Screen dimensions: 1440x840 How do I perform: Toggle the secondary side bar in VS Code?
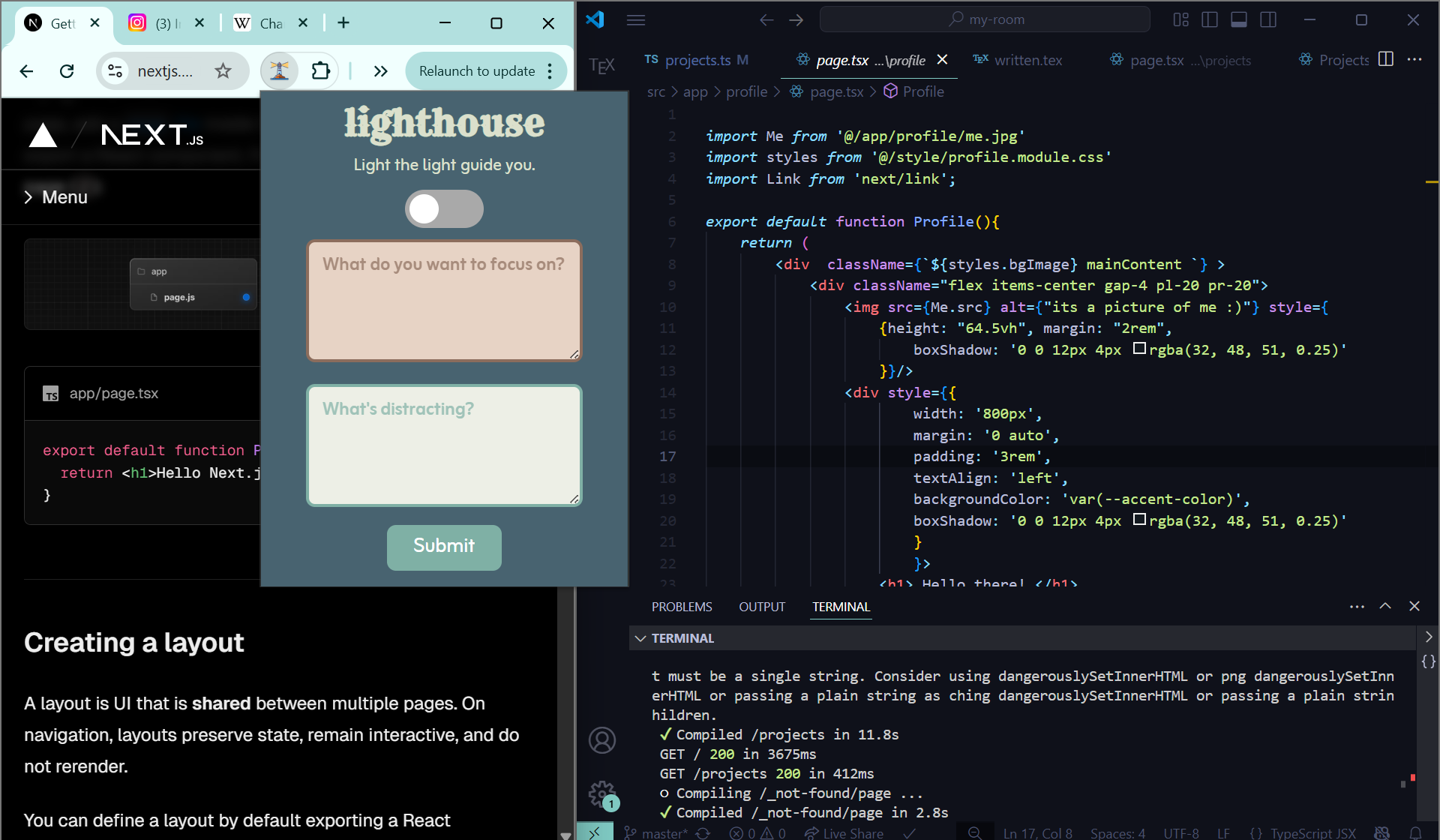[1268, 20]
